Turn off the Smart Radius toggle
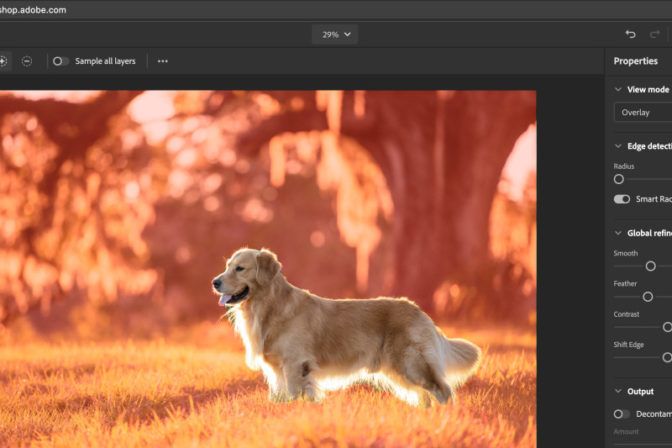672x448 pixels. coord(622,199)
